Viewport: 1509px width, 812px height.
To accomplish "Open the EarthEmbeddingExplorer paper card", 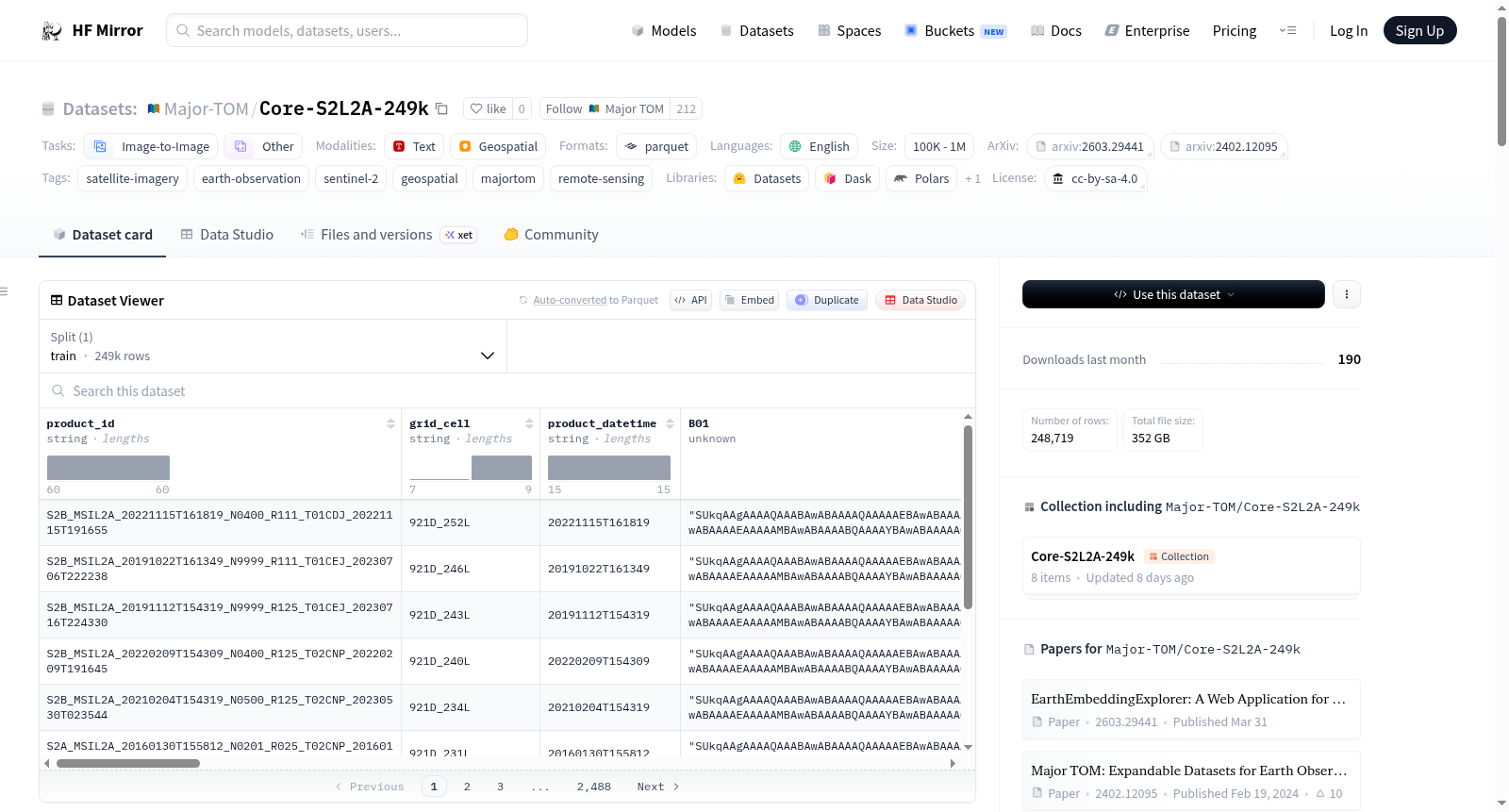I will 1191,709.
